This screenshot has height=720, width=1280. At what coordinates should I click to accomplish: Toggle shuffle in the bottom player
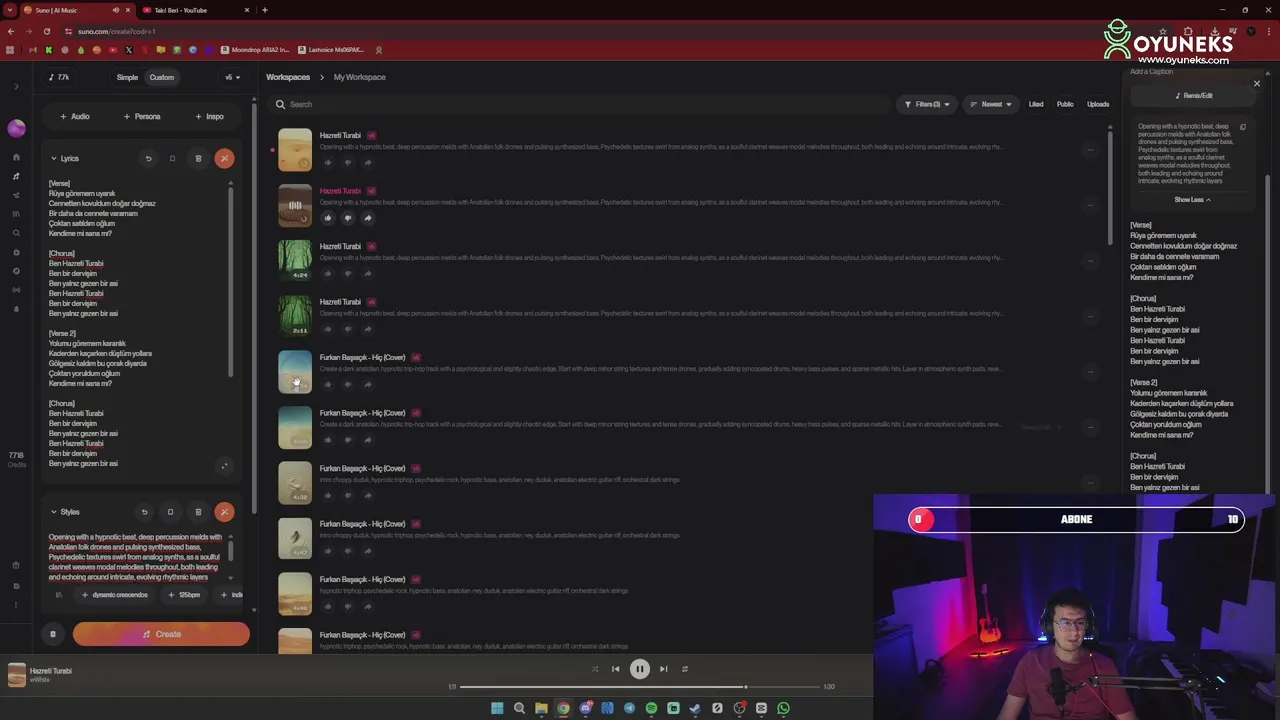coord(594,669)
